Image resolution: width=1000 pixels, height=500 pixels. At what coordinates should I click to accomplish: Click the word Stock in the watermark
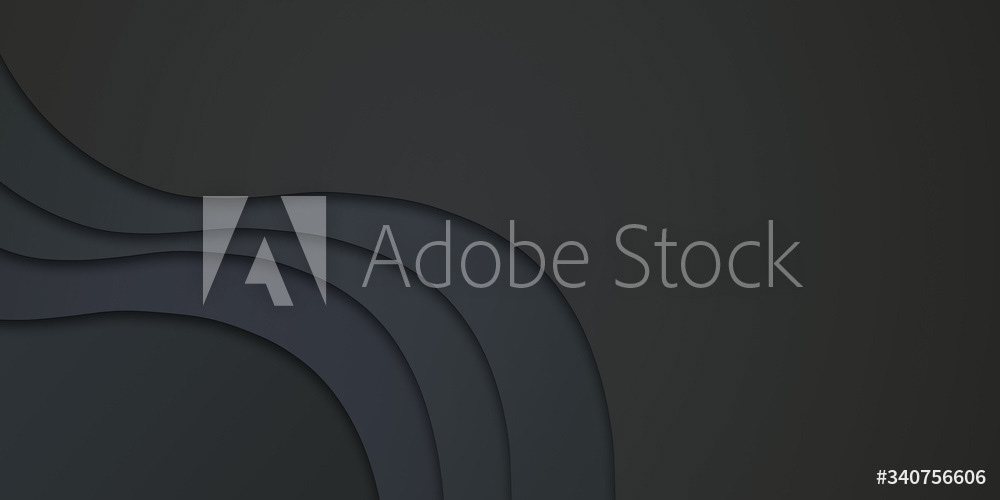[708, 255]
